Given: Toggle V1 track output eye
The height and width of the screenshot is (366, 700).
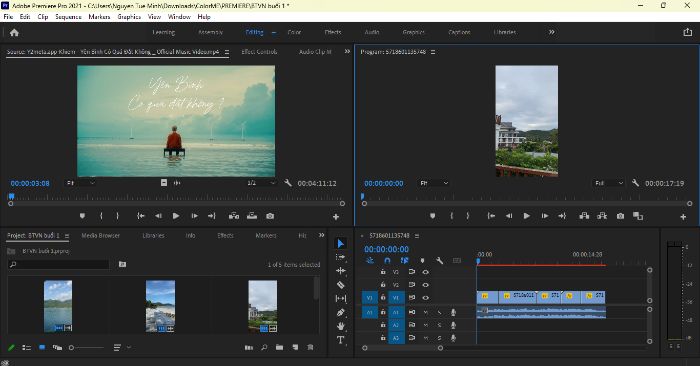Looking at the screenshot, I should (x=425, y=298).
